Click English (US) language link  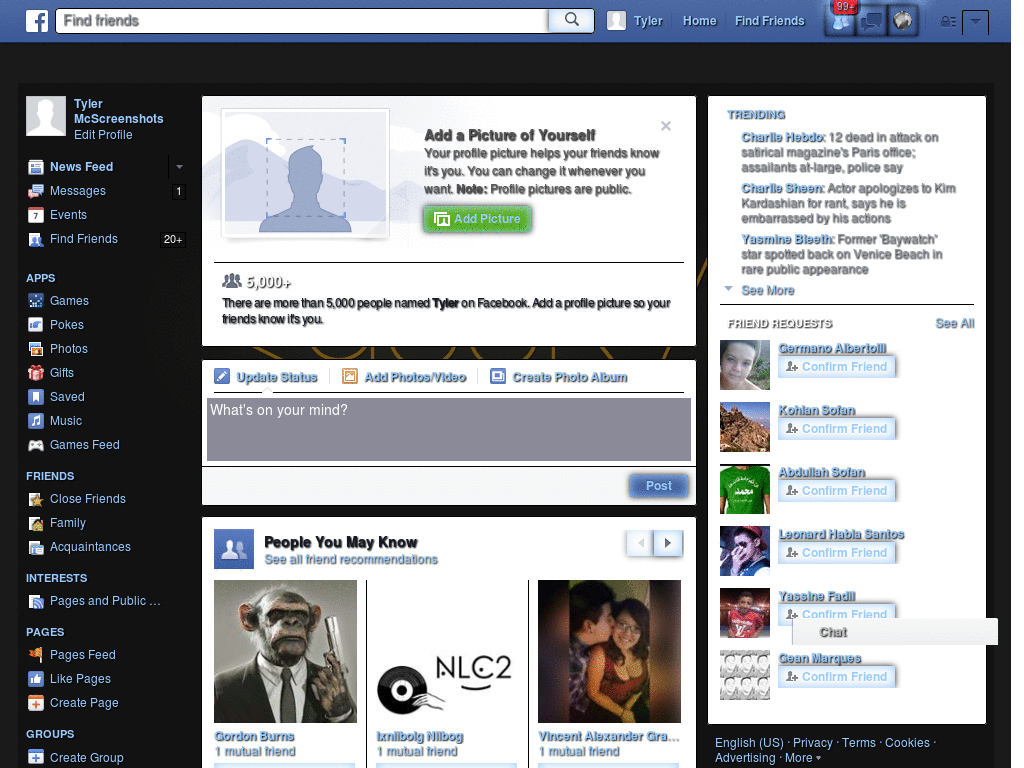click(749, 743)
